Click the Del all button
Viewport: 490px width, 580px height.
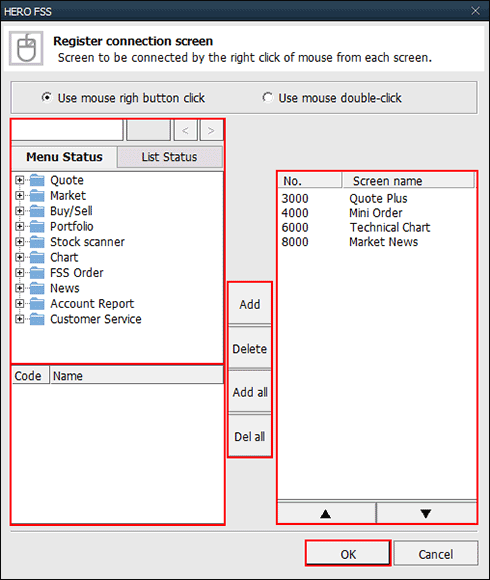click(250, 436)
